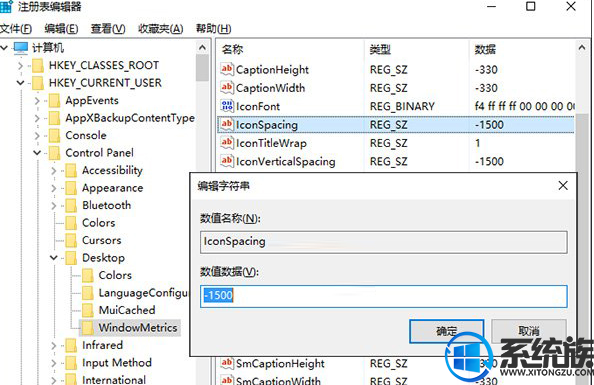Open the 编辑(E) menu
Image resolution: width=594 pixels, height=385 pixels.
61,29
